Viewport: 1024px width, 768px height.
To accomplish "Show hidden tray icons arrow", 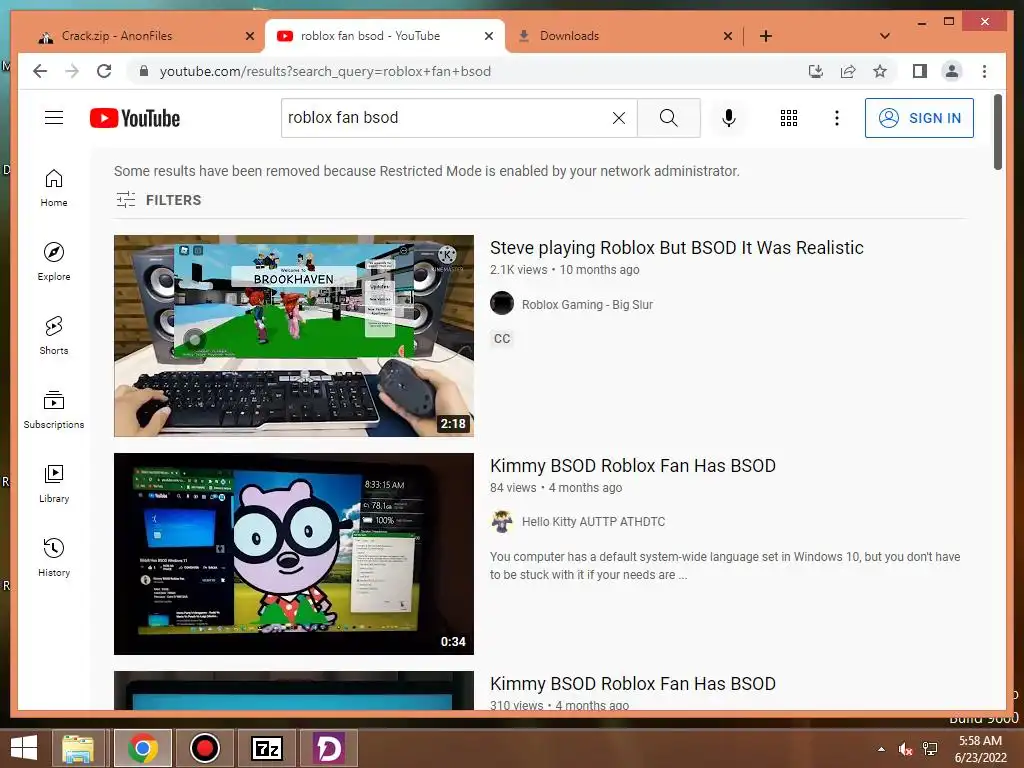I will click(882, 749).
